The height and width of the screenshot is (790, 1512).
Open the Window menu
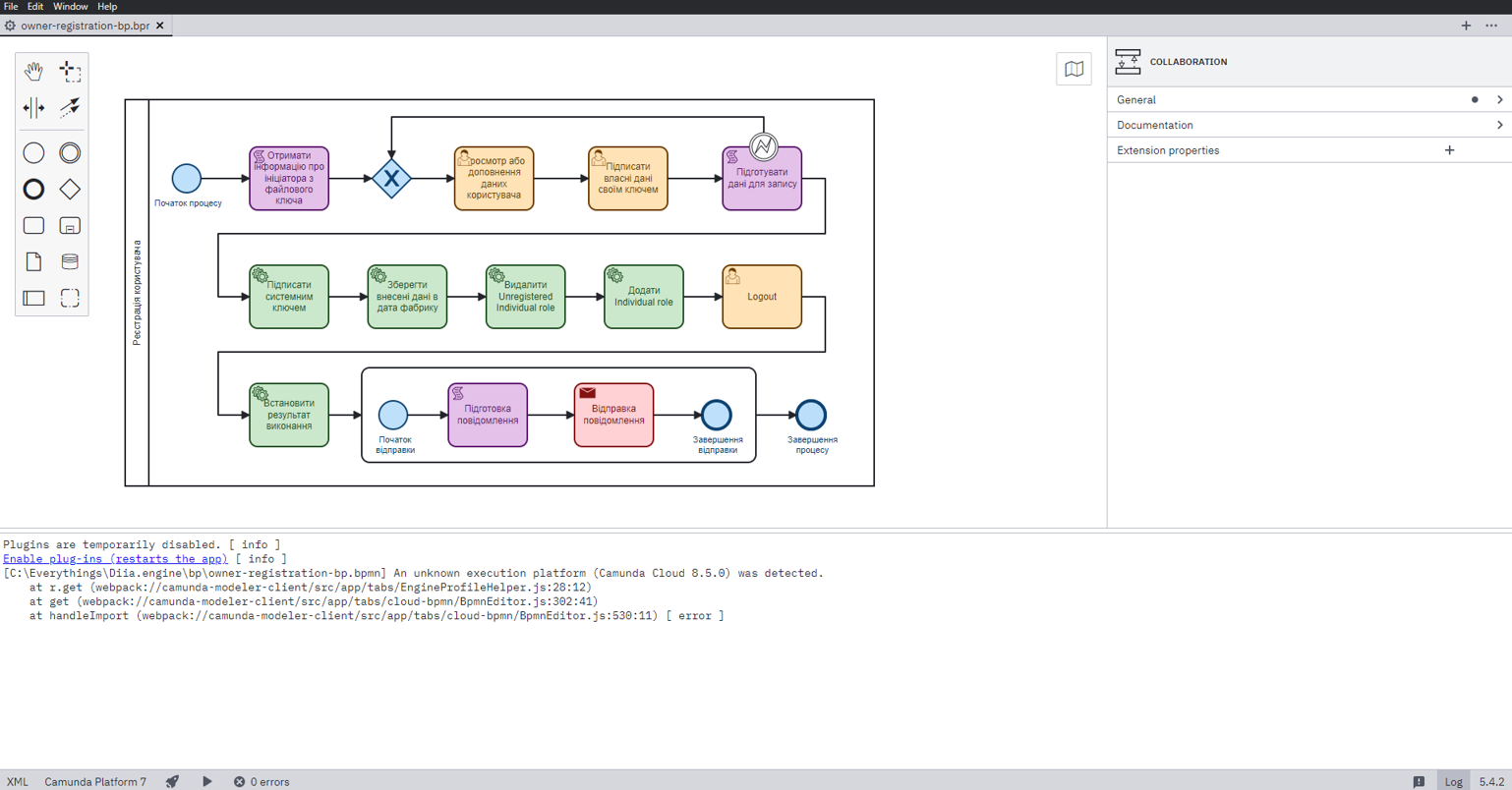click(x=70, y=7)
